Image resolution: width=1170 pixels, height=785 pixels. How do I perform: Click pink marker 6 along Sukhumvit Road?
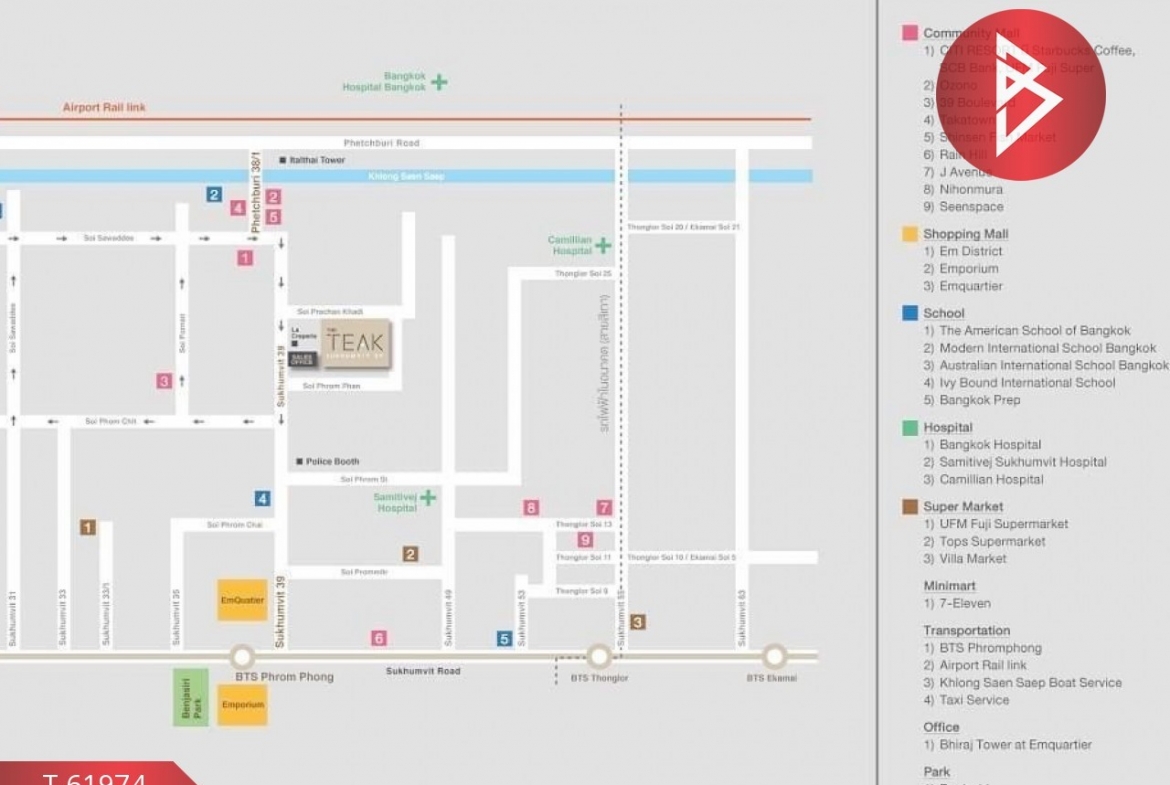(x=378, y=638)
